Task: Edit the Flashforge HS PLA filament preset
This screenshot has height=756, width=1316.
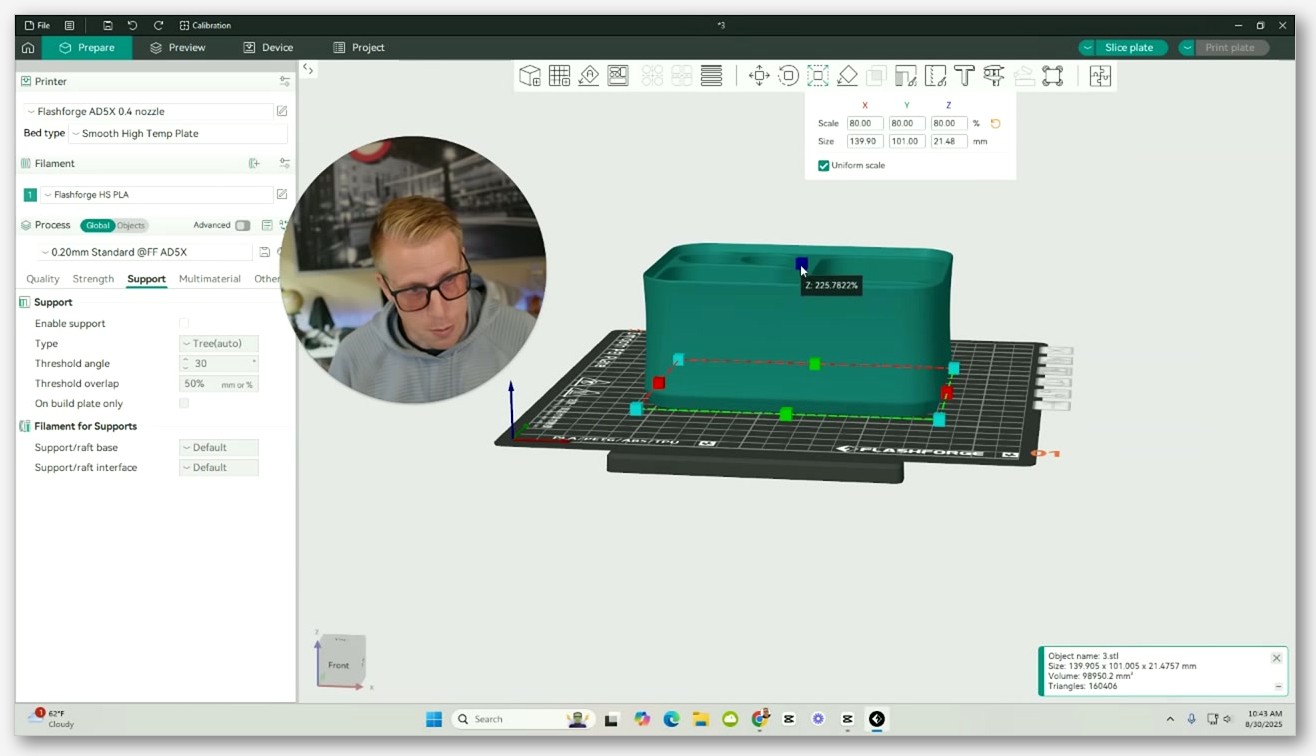Action: tap(282, 194)
